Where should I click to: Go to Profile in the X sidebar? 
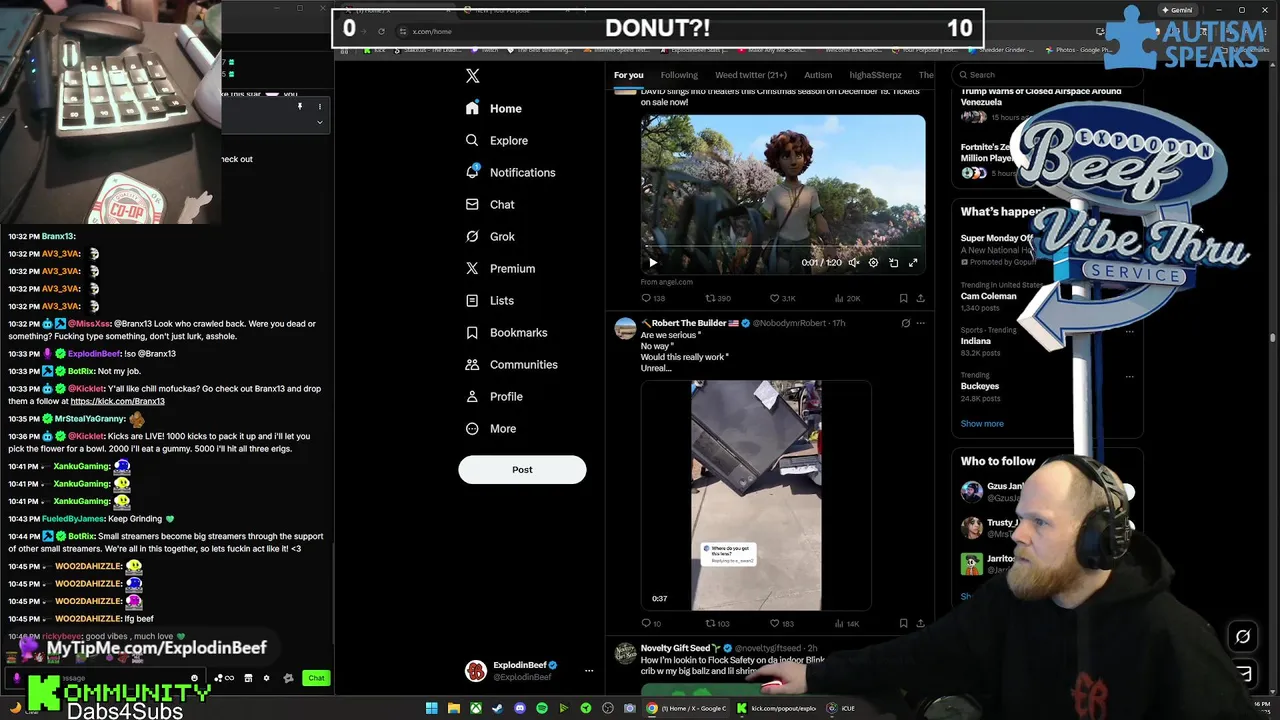click(x=494, y=396)
